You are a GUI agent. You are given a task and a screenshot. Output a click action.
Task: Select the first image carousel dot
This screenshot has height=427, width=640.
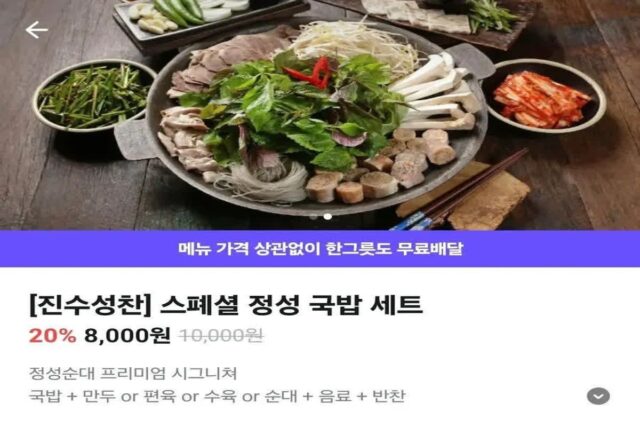tap(313, 217)
